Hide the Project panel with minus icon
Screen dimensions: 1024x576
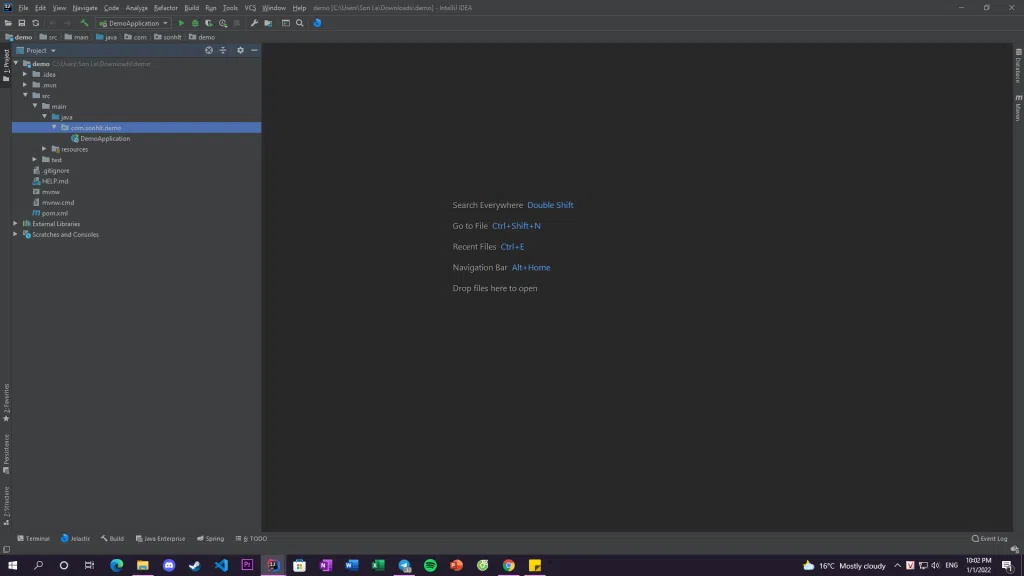point(254,50)
